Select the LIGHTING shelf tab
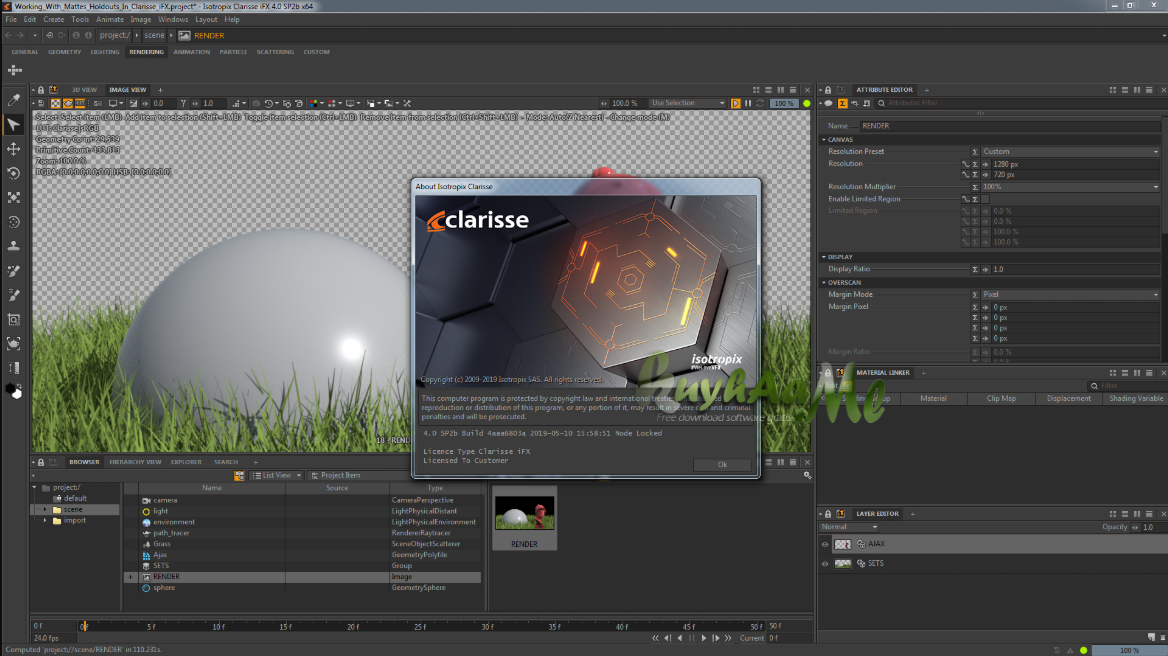The image size is (1168, 656). 105,52
